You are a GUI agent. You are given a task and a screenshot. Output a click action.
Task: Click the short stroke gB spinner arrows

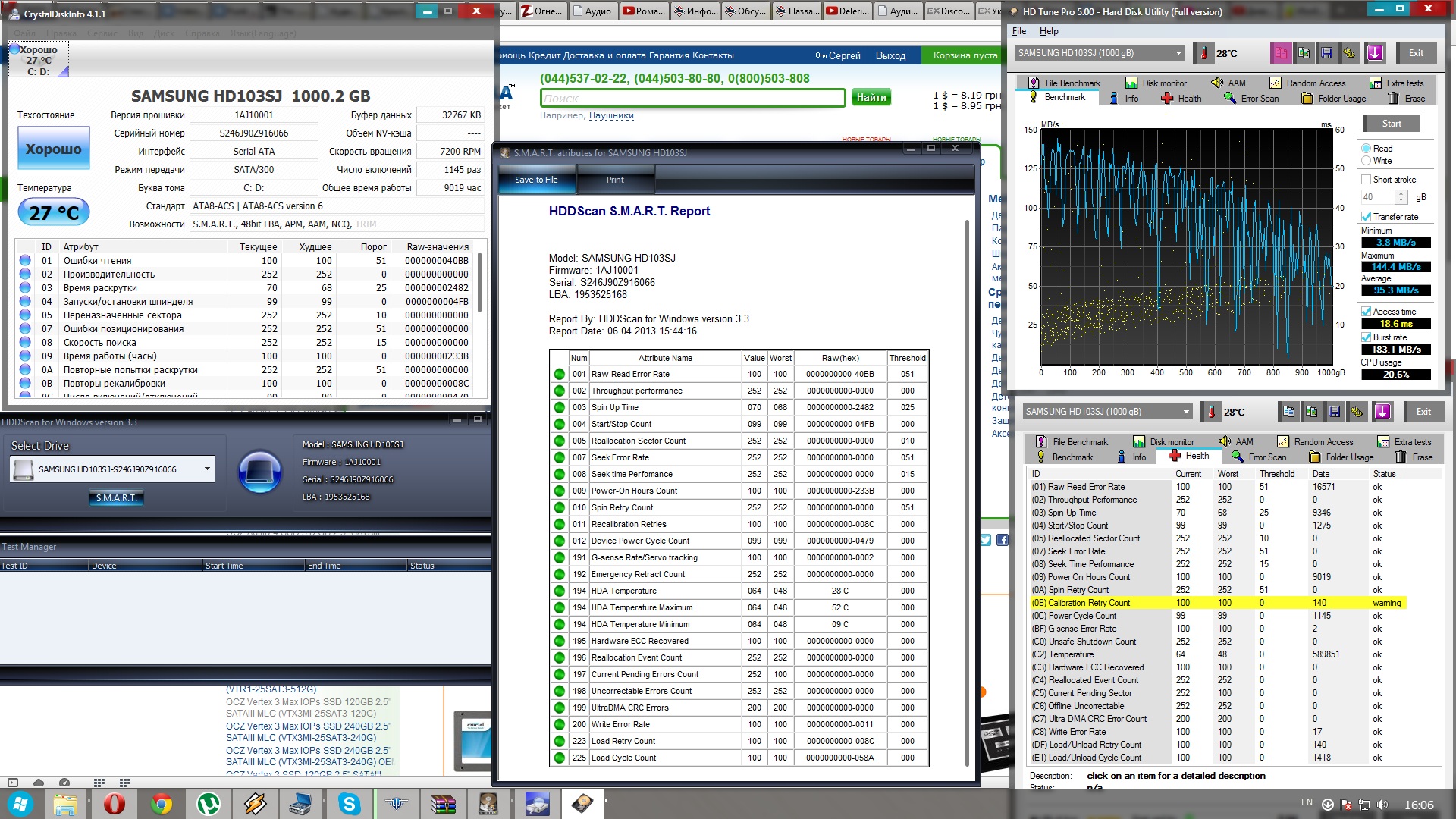tap(1401, 197)
